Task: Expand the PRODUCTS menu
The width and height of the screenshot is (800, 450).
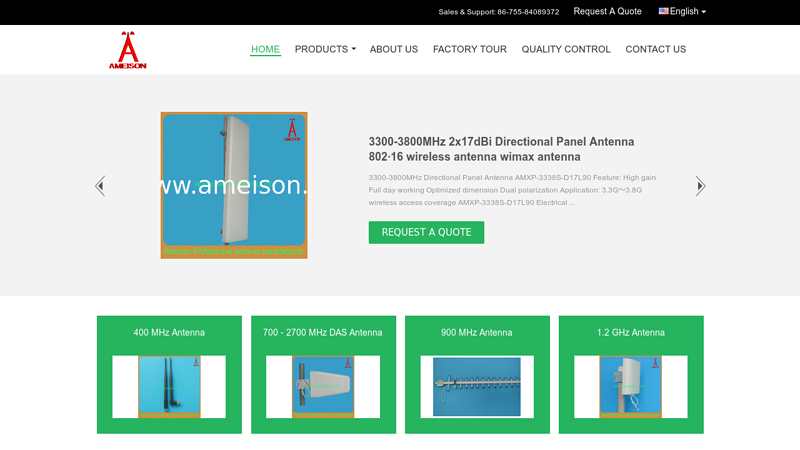Action: [x=325, y=49]
